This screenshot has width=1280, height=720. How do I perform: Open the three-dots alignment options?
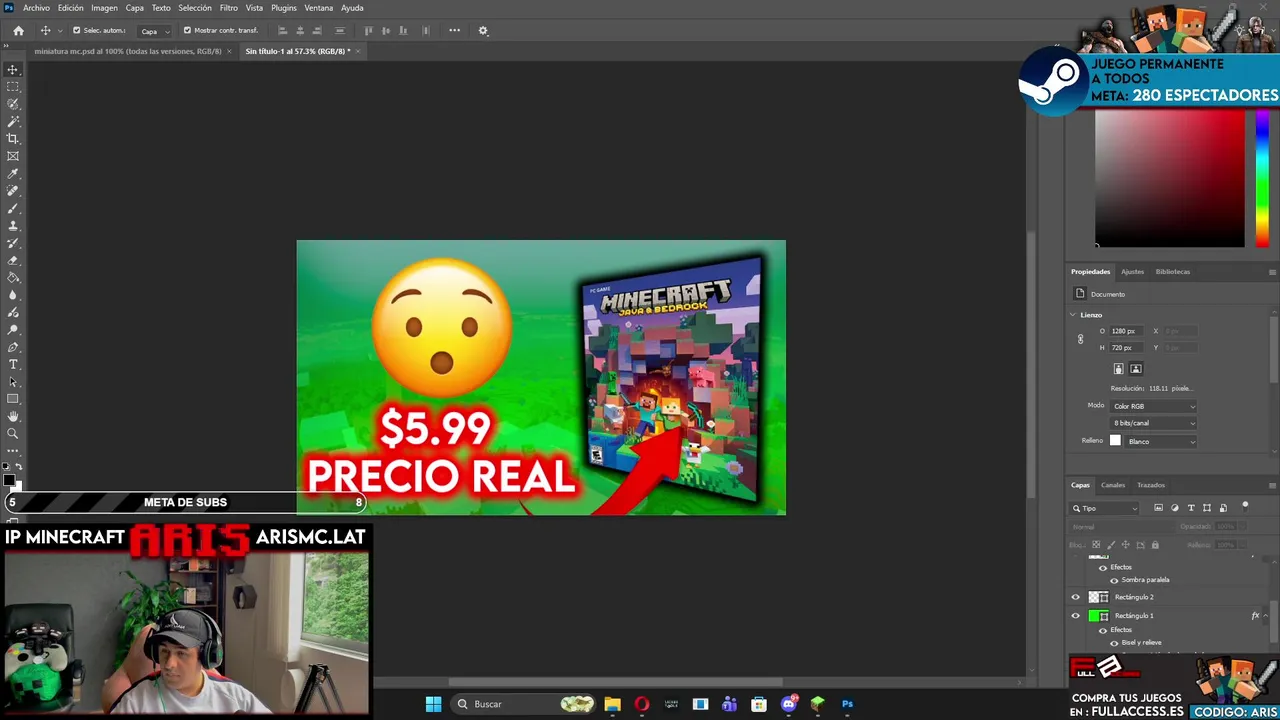454,30
